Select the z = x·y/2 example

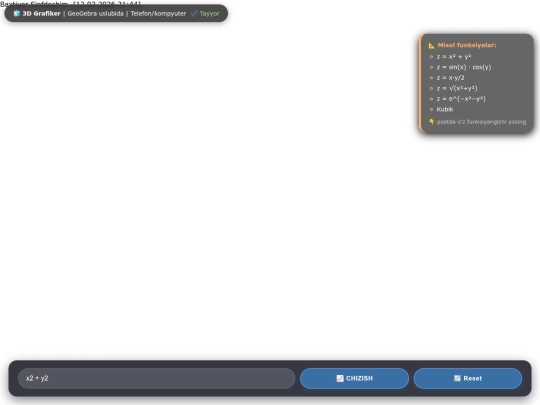tap(450, 78)
